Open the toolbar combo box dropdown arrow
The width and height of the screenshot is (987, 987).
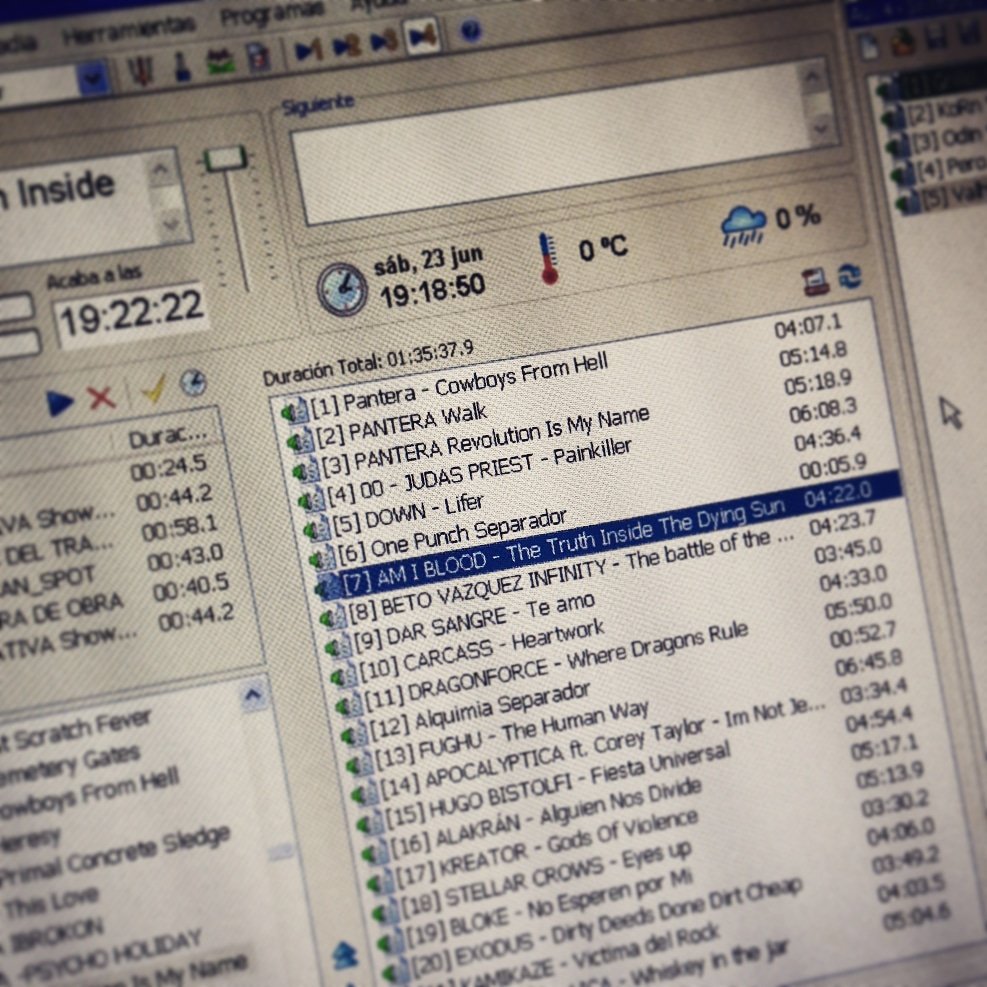pos(93,78)
